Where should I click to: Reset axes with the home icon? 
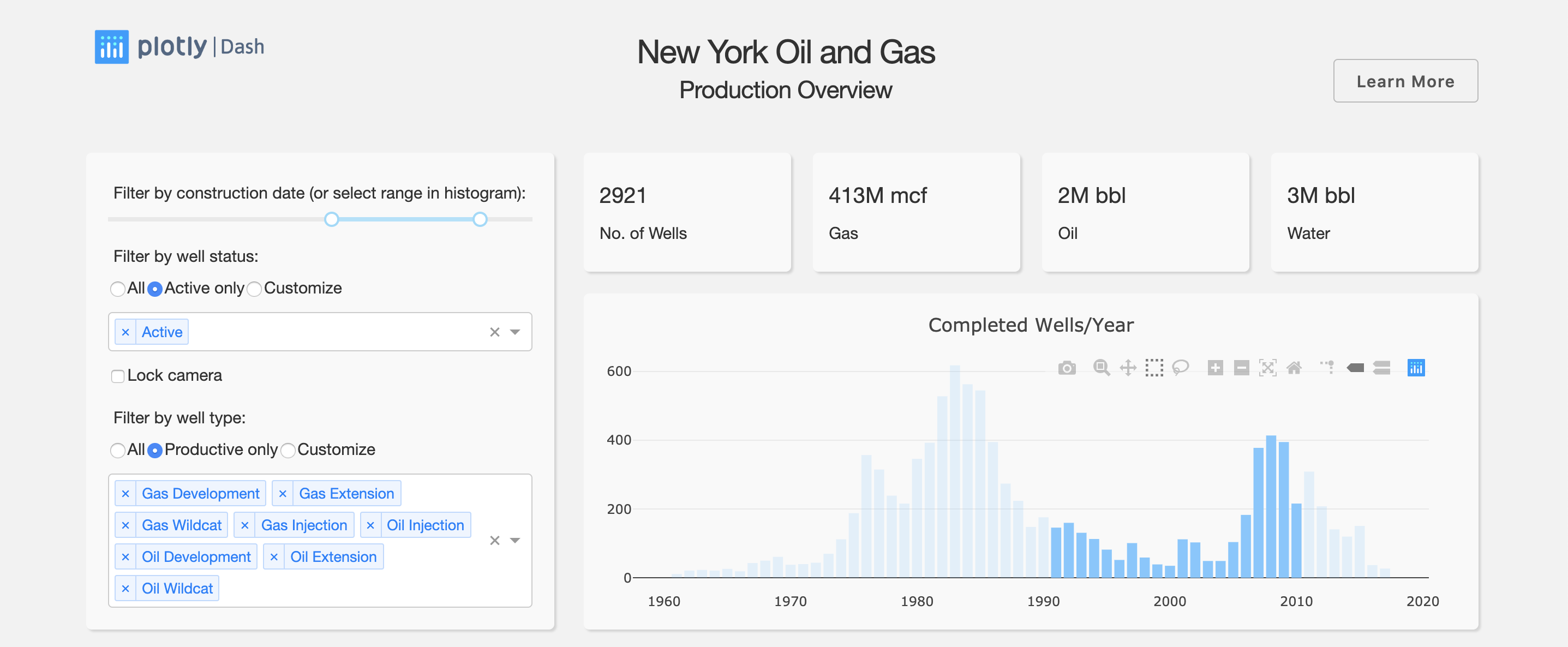[1294, 368]
